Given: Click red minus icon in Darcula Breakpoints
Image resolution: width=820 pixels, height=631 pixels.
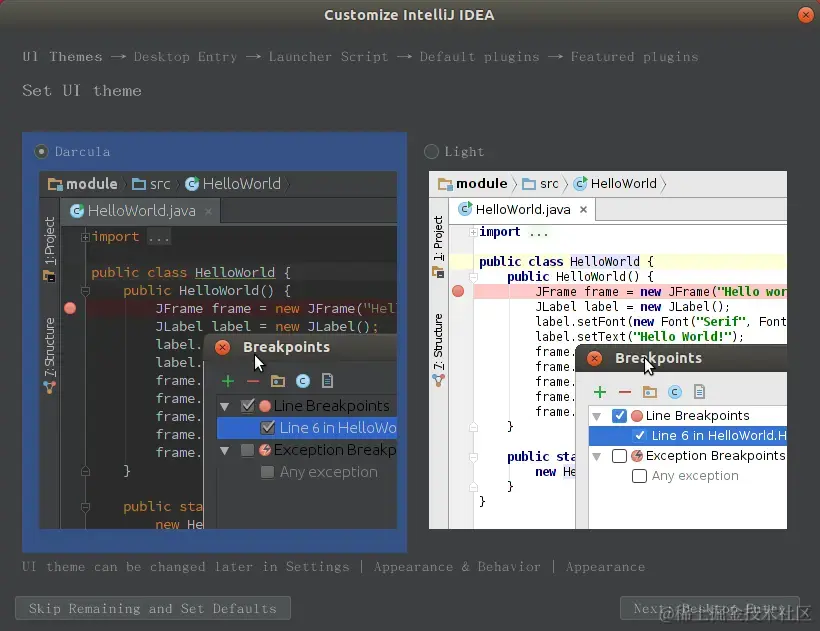Looking at the screenshot, I should click(253, 381).
